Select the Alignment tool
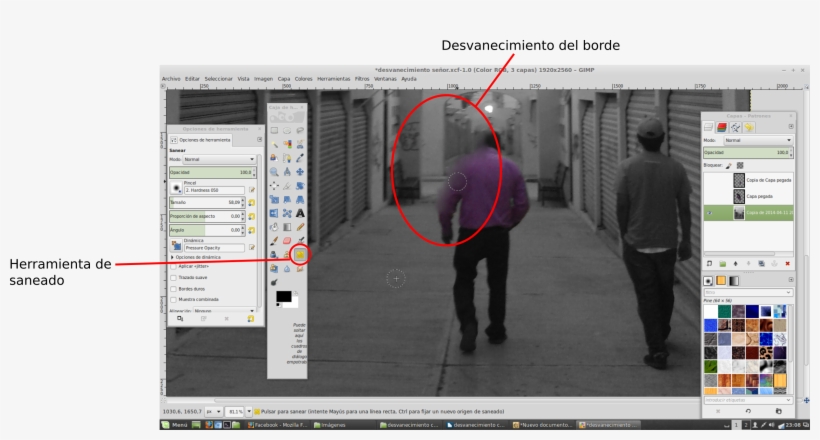820x440 pixels. 274,186
